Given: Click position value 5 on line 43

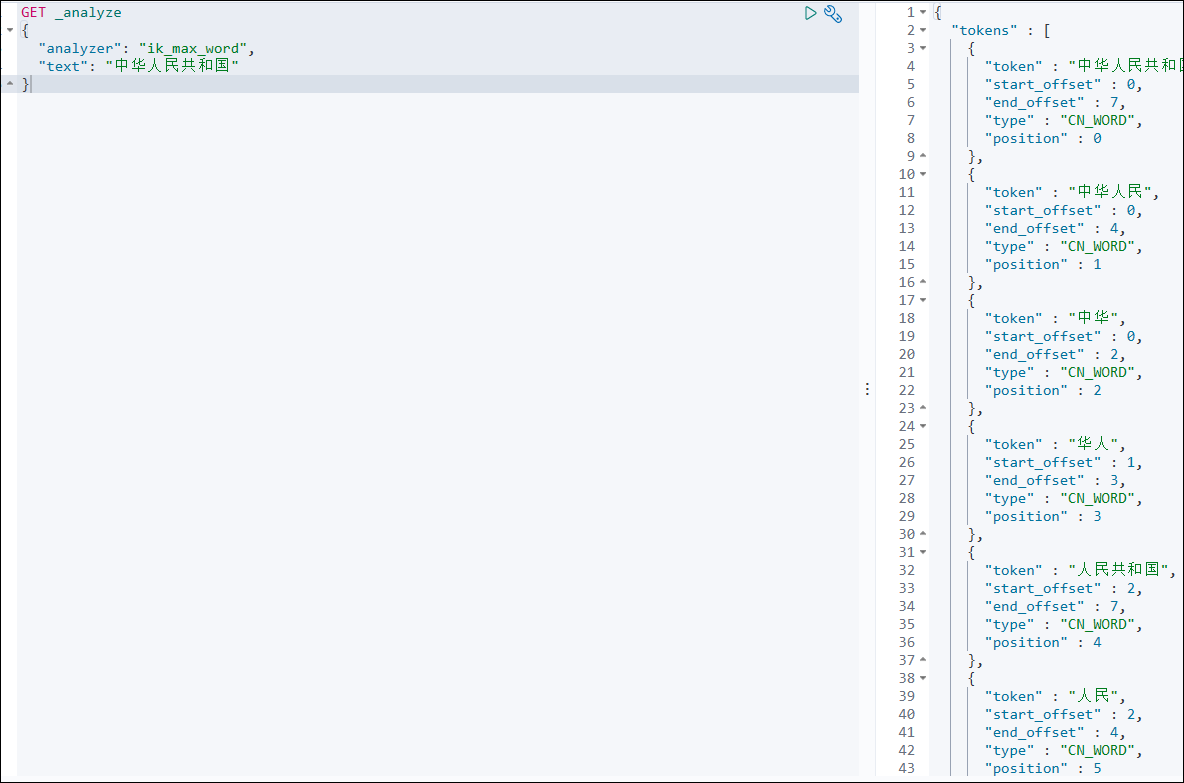Looking at the screenshot, I should click(x=1097, y=769).
